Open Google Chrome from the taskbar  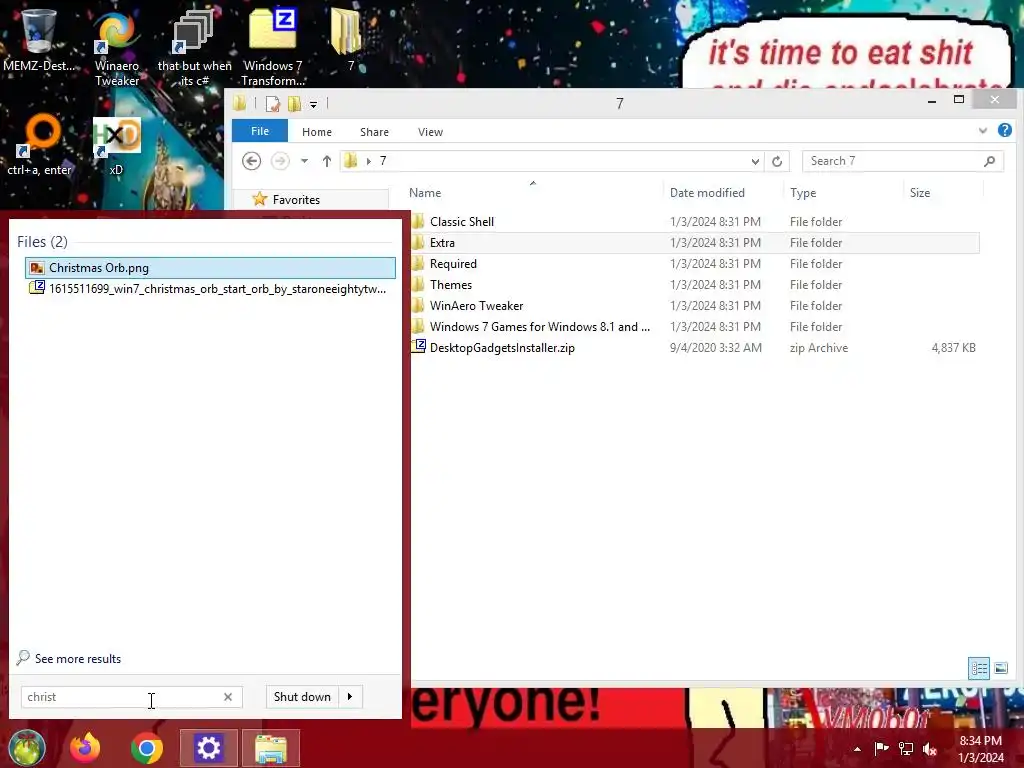(x=147, y=748)
